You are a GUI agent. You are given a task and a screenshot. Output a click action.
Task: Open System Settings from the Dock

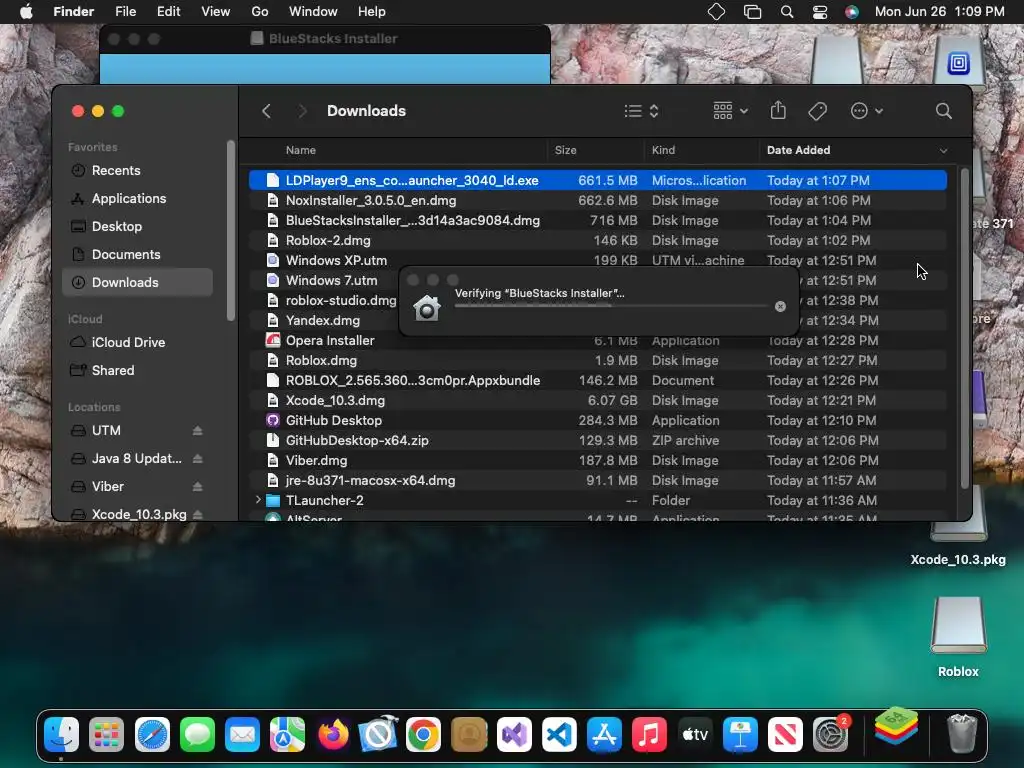[x=831, y=735]
